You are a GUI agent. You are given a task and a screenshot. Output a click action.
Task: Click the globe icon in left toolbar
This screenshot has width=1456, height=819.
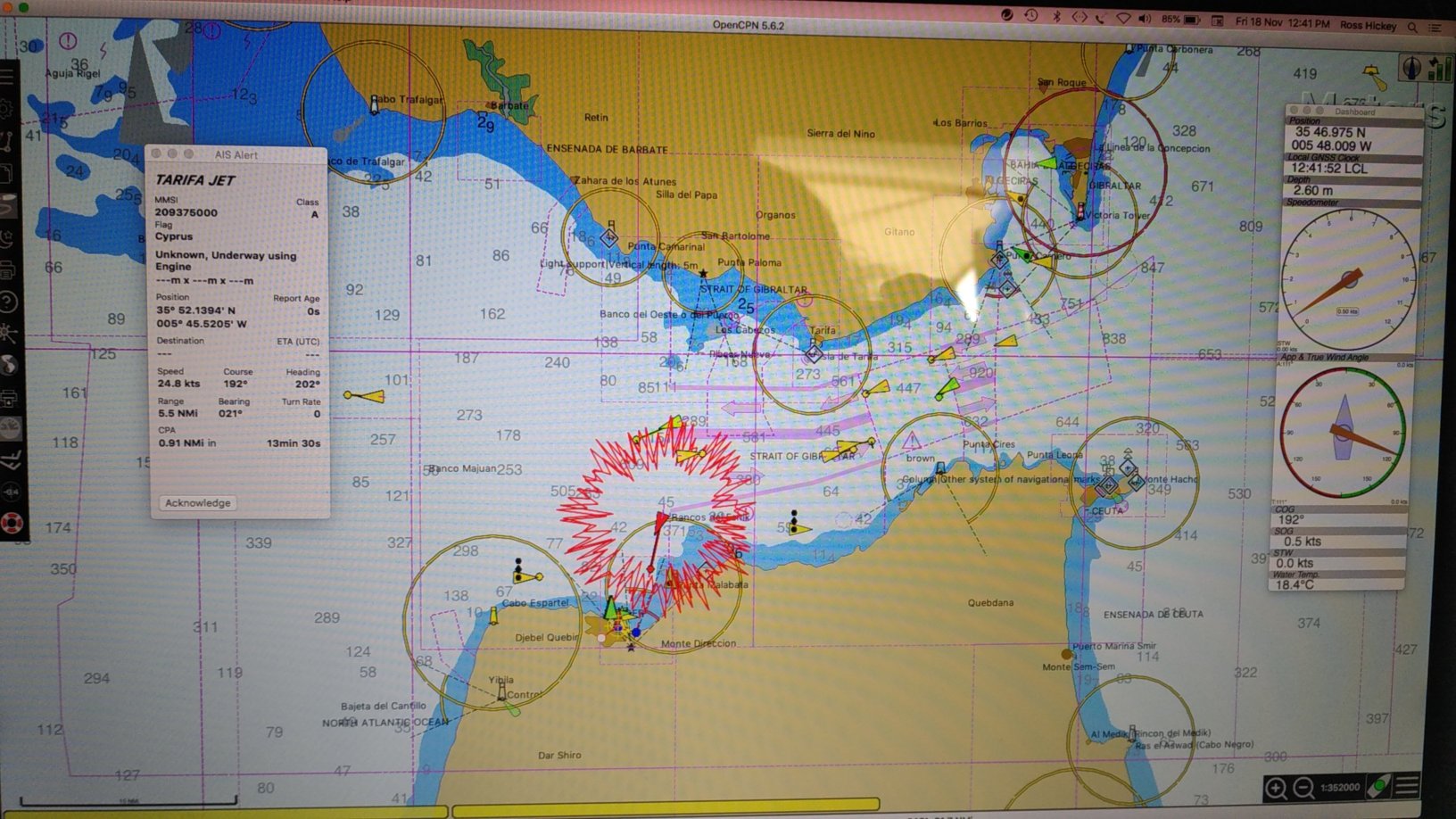[x=9, y=365]
